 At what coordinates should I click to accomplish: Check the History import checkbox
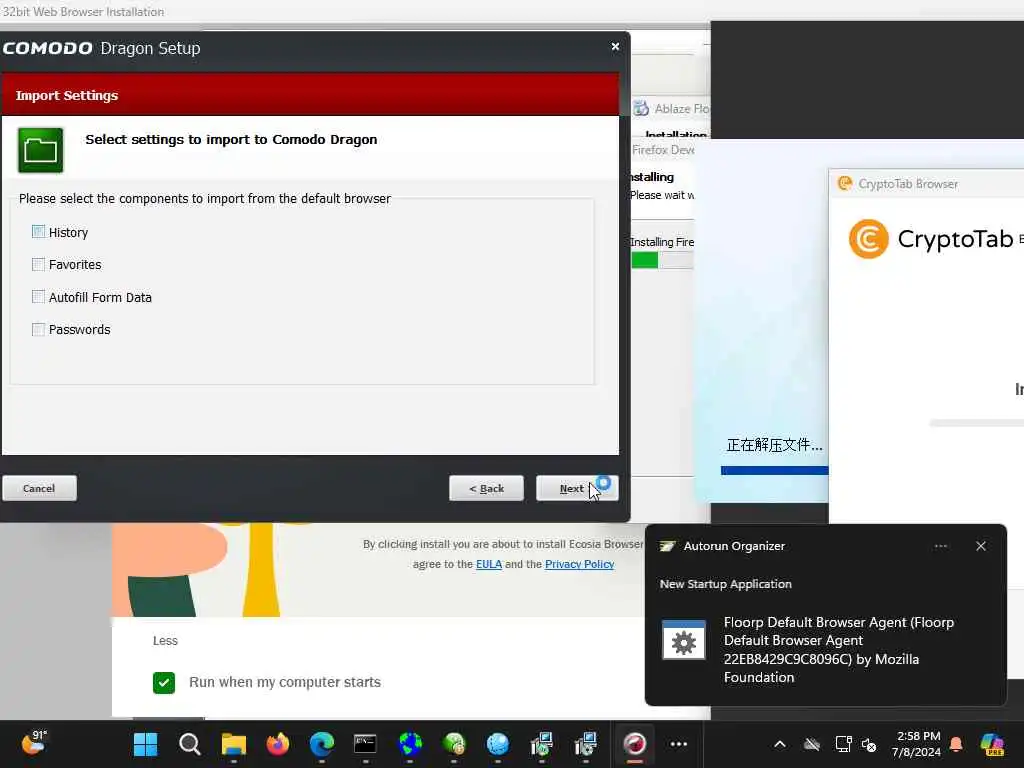coord(39,232)
